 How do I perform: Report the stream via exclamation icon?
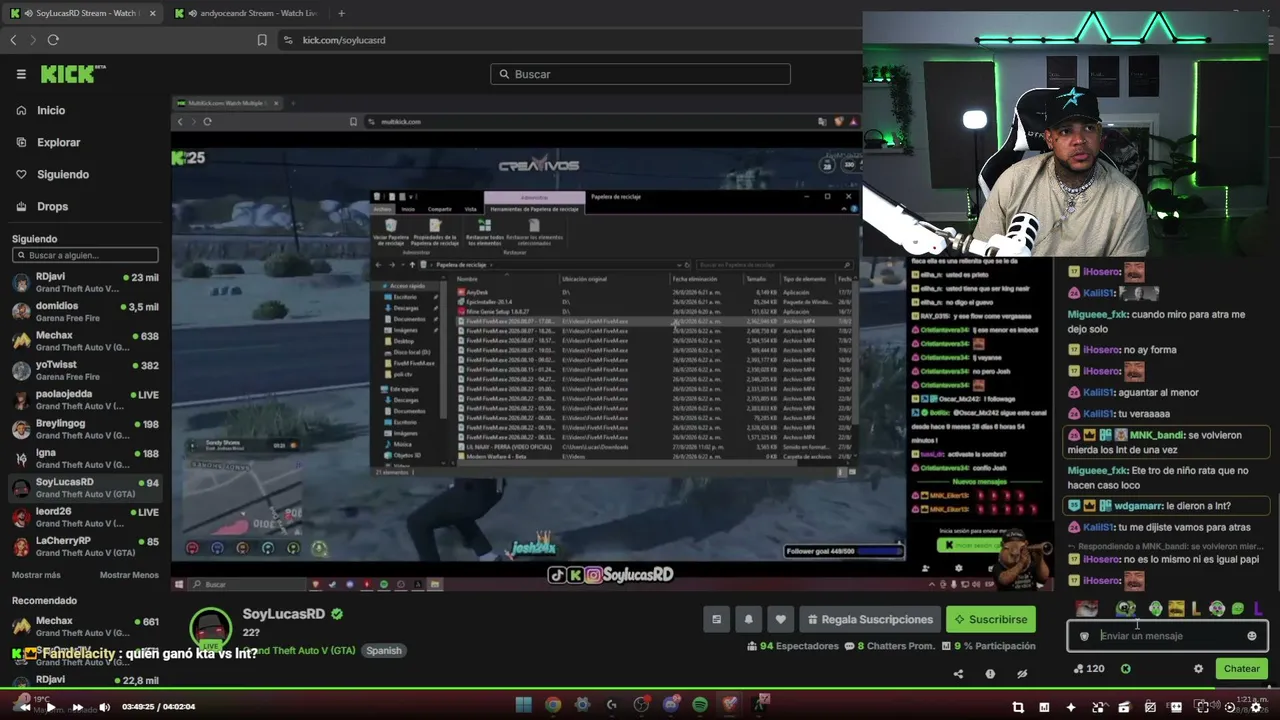click(990, 674)
